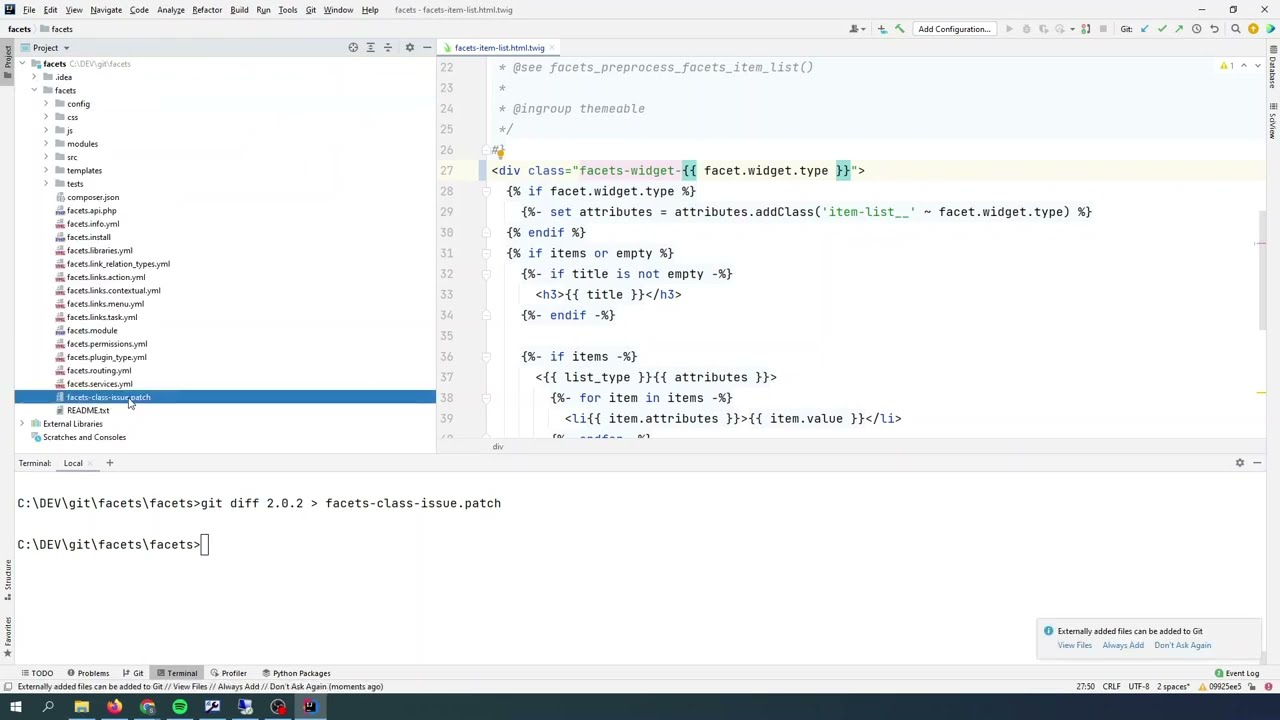Click the intention lightbulb on line 27

tap(499, 155)
